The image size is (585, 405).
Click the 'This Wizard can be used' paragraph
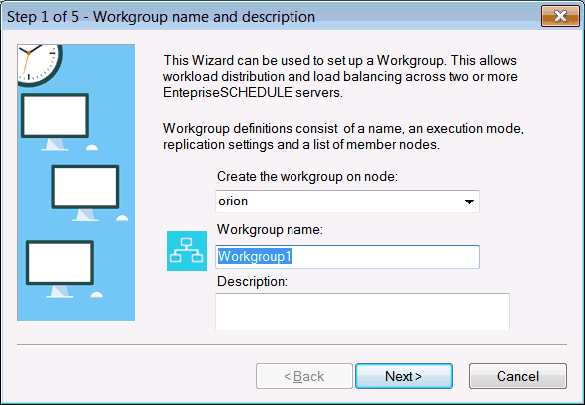[x=340, y=76]
